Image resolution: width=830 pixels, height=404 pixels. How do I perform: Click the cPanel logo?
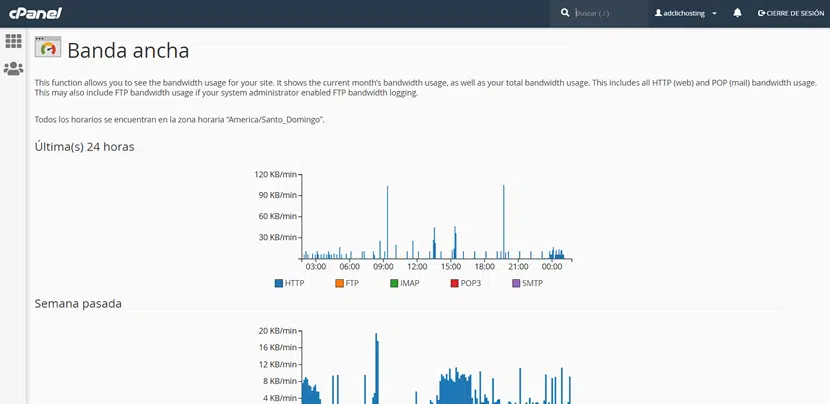click(x=35, y=13)
